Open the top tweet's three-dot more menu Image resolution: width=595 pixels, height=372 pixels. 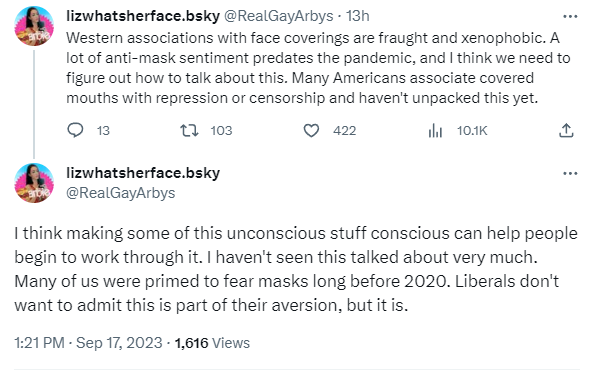(x=570, y=16)
